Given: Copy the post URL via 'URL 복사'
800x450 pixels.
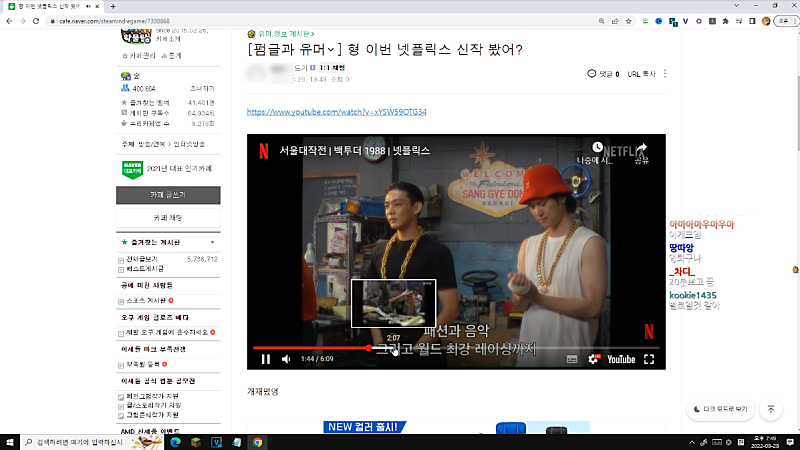Looking at the screenshot, I should (641, 74).
